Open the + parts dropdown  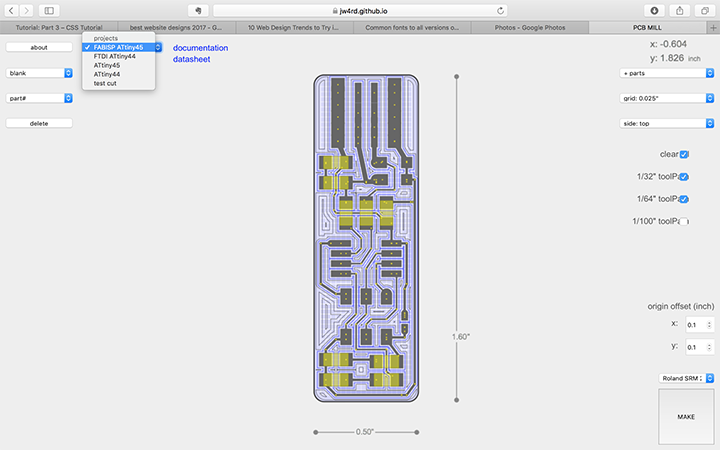(x=667, y=73)
